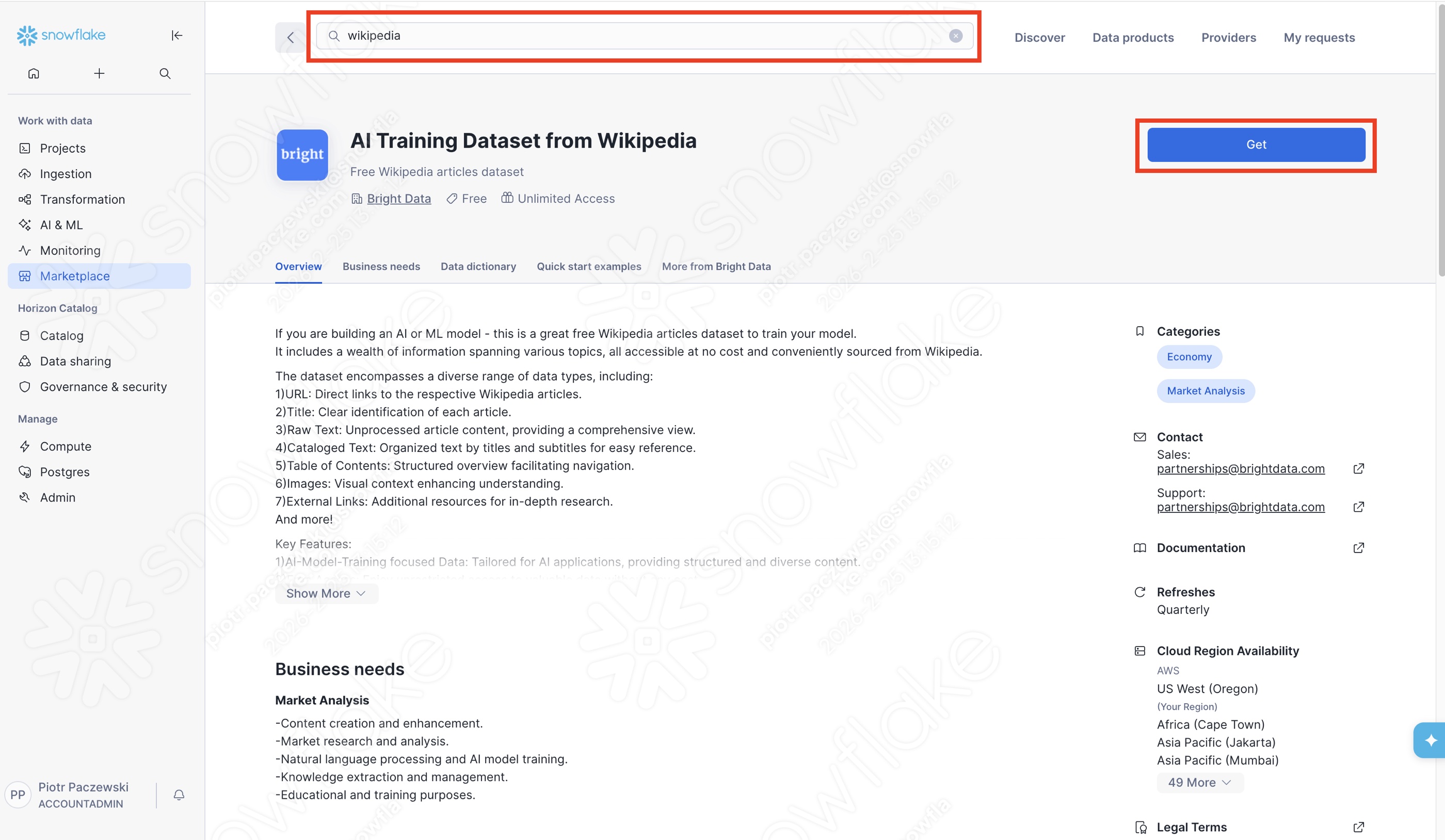Open the Snowflake AI sparkle assistant
1445x840 pixels.
1430,740
